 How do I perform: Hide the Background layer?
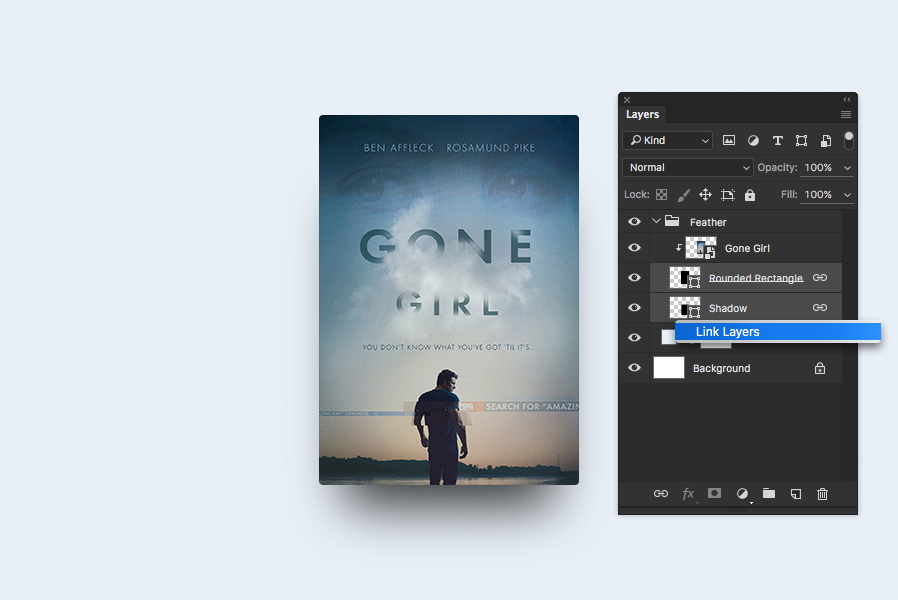coord(633,367)
